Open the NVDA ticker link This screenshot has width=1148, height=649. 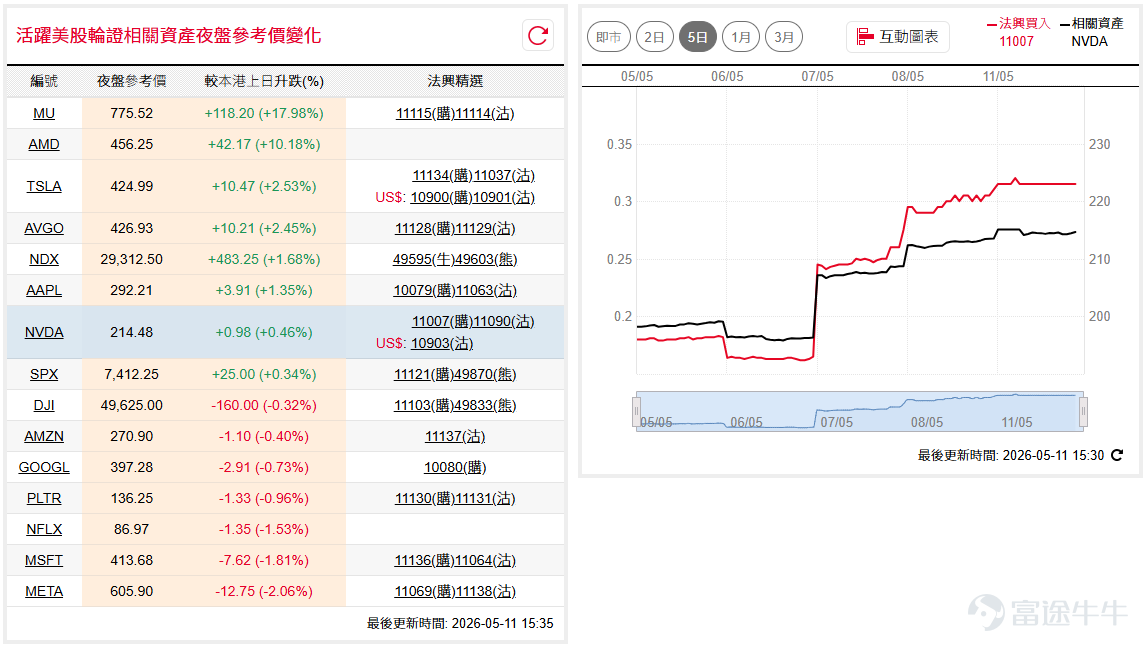pos(44,333)
